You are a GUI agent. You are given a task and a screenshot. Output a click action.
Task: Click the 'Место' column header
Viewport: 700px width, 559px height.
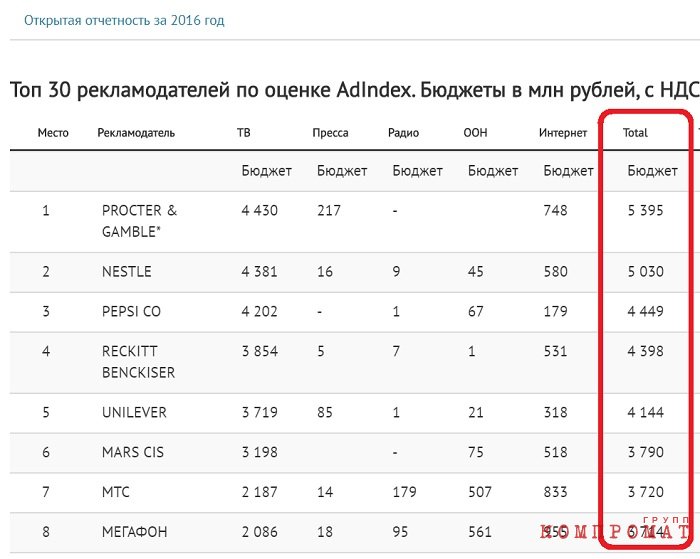pyautogui.click(x=53, y=133)
